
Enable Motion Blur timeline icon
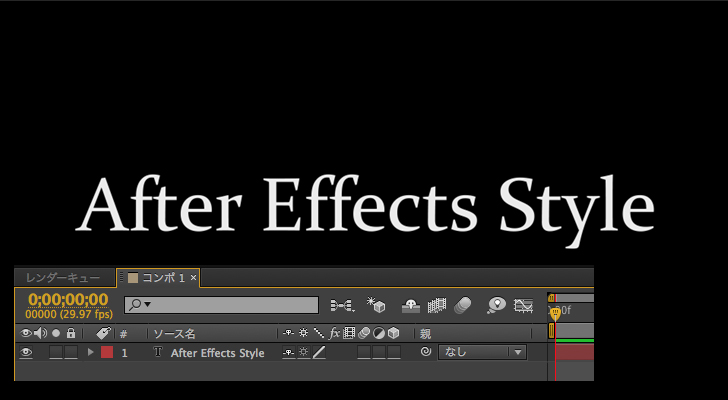pos(462,304)
